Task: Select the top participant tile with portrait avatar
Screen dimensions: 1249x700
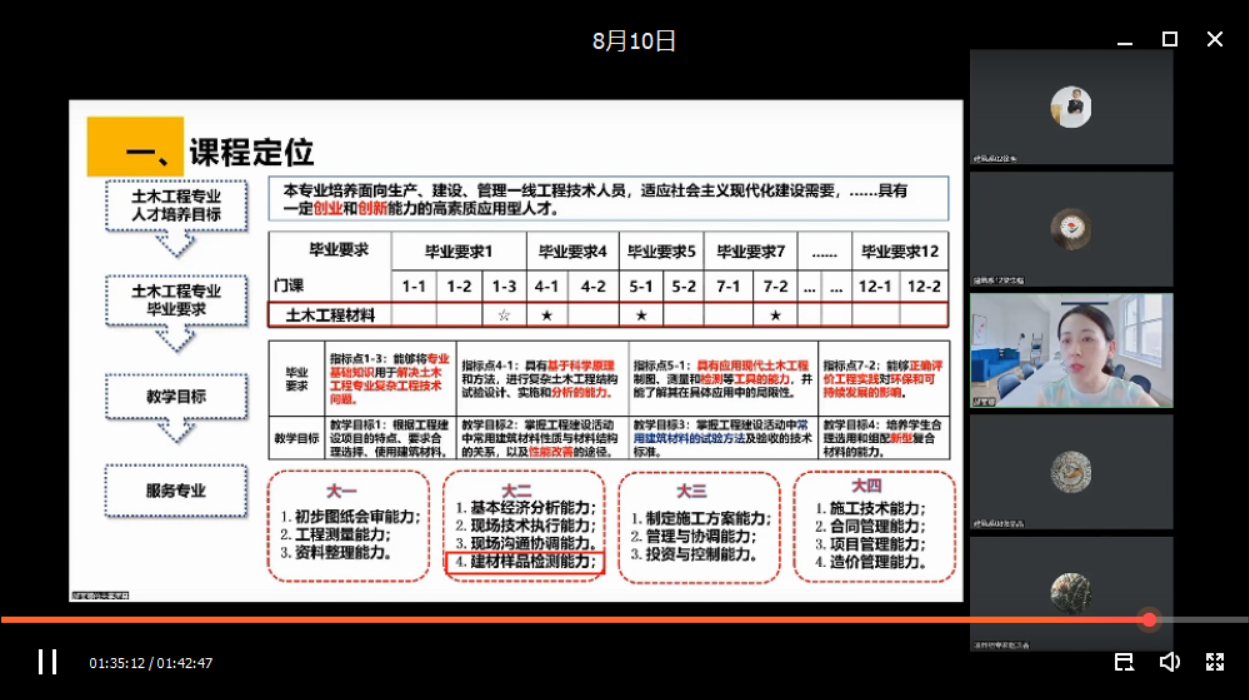Action: [1071, 108]
